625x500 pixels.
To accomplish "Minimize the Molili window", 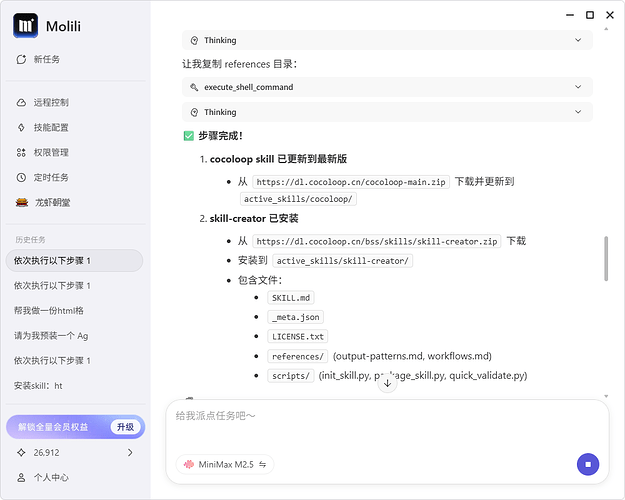I will click(x=570, y=15).
